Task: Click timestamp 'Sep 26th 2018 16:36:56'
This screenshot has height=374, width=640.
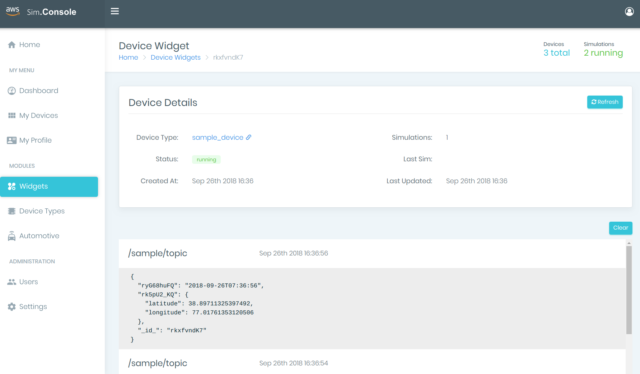Action: (293, 253)
